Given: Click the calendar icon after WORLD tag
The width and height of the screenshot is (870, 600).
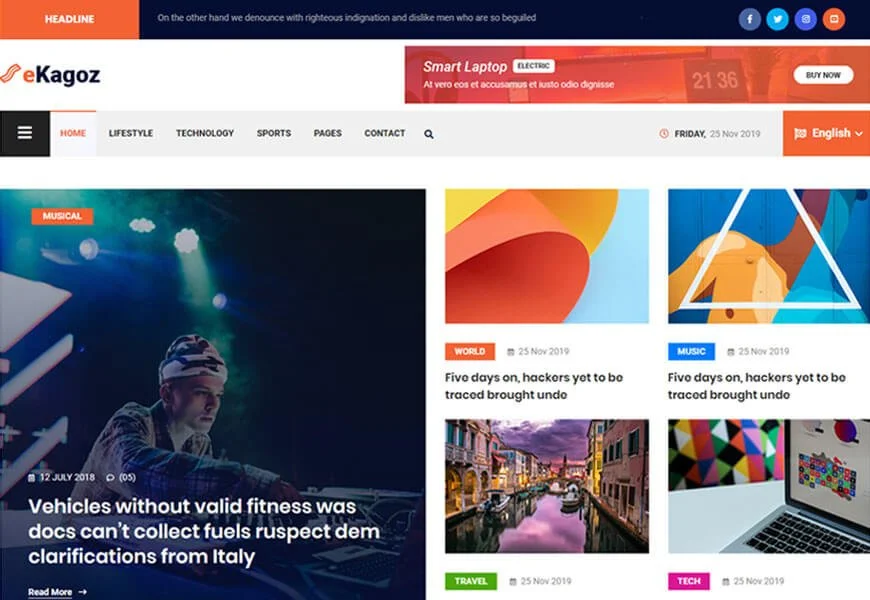Looking at the screenshot, I should tap(510, 351).
